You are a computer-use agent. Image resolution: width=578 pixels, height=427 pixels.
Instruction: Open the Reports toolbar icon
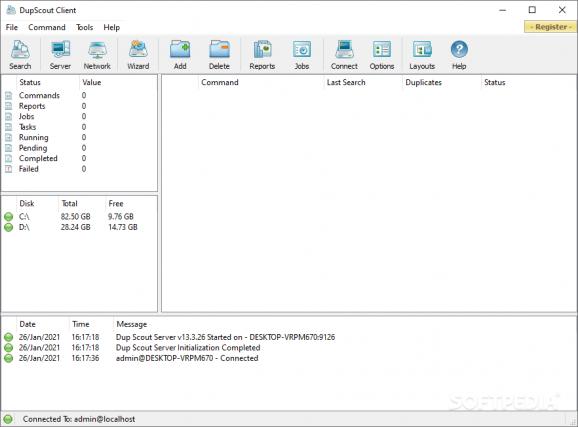[x=262, y=55]
